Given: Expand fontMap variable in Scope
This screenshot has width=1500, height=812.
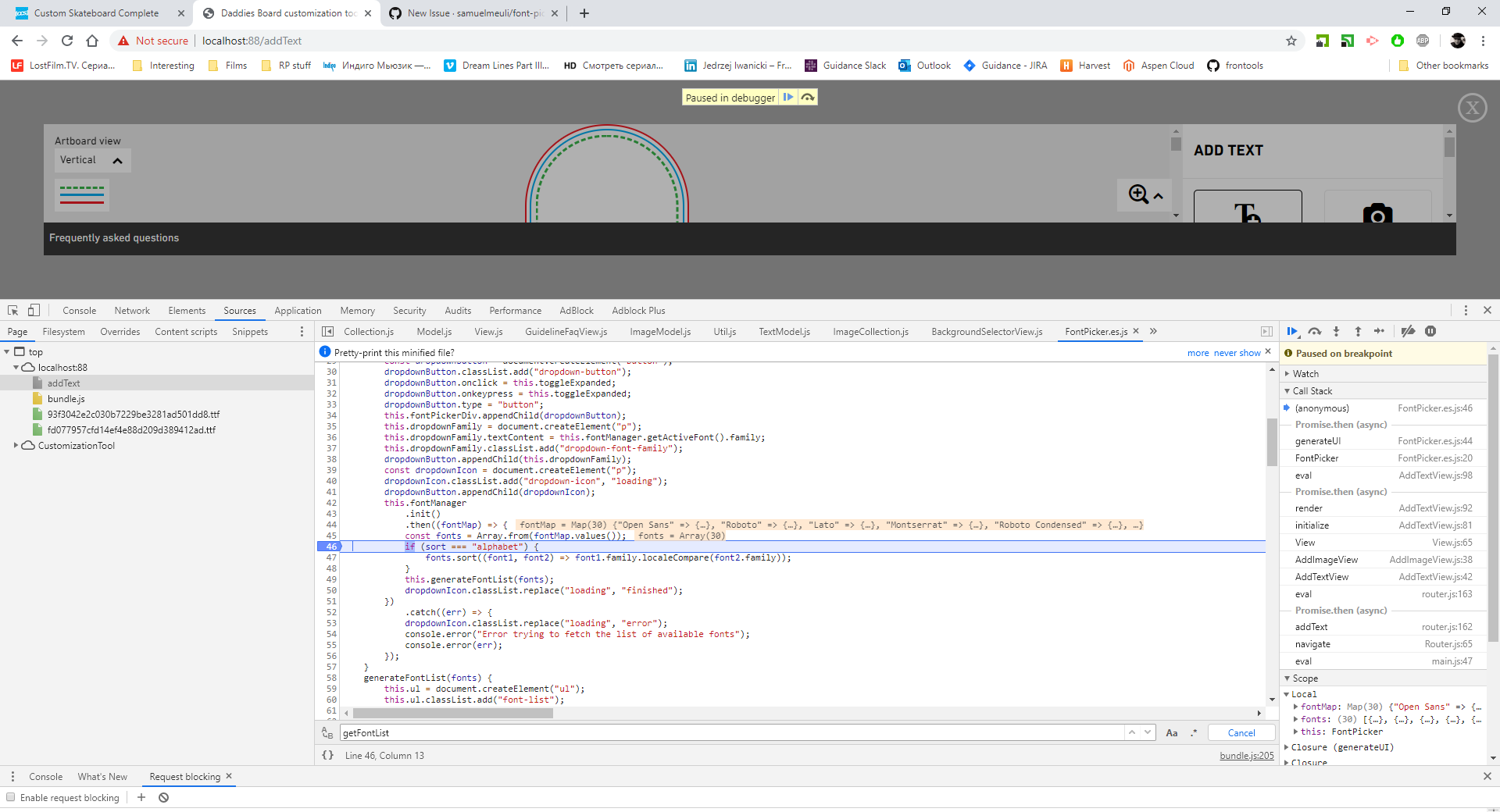Looking at the screenshot, I should tap(1296, 707).
